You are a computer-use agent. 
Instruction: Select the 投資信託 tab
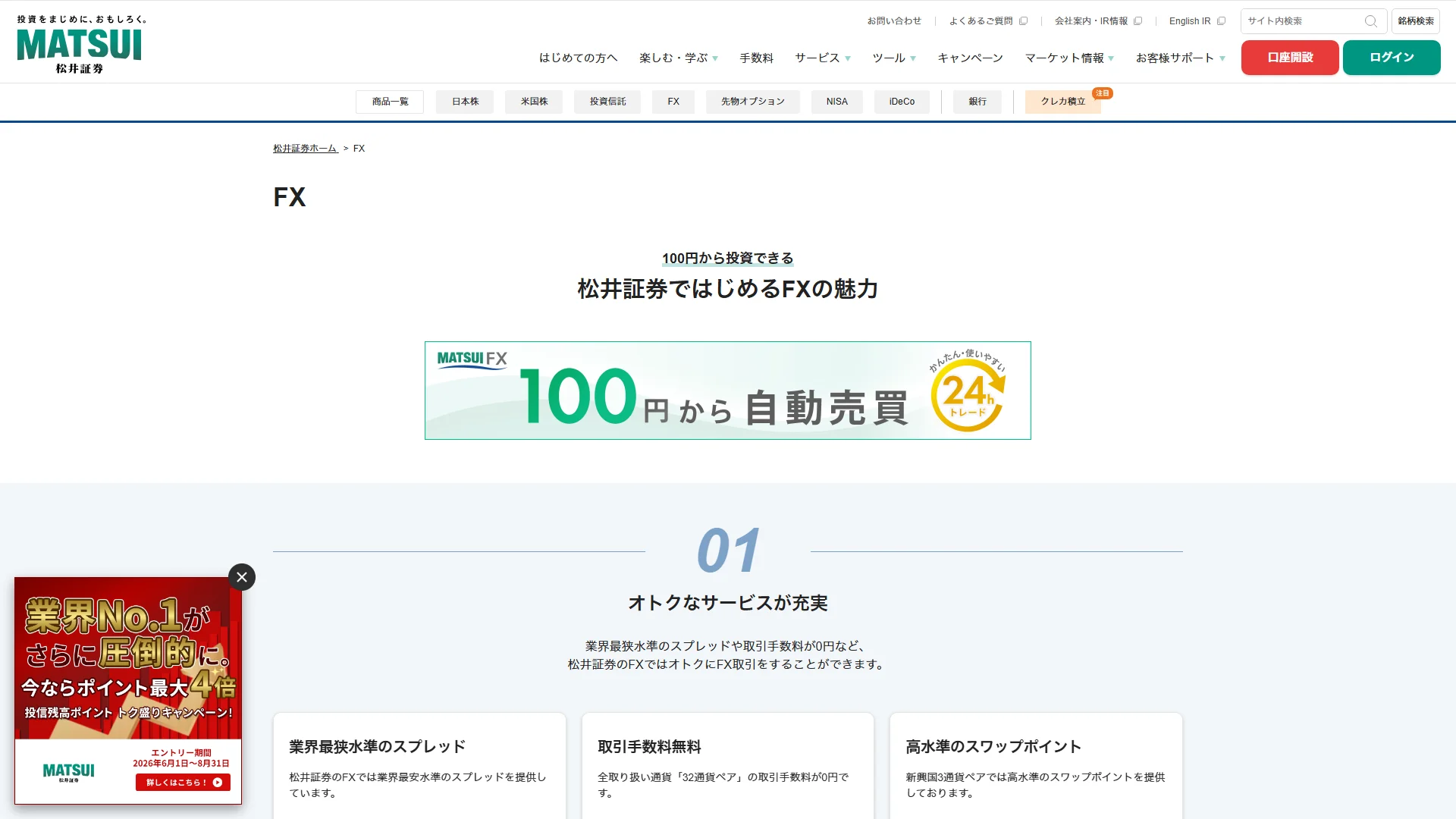(607, 102)
